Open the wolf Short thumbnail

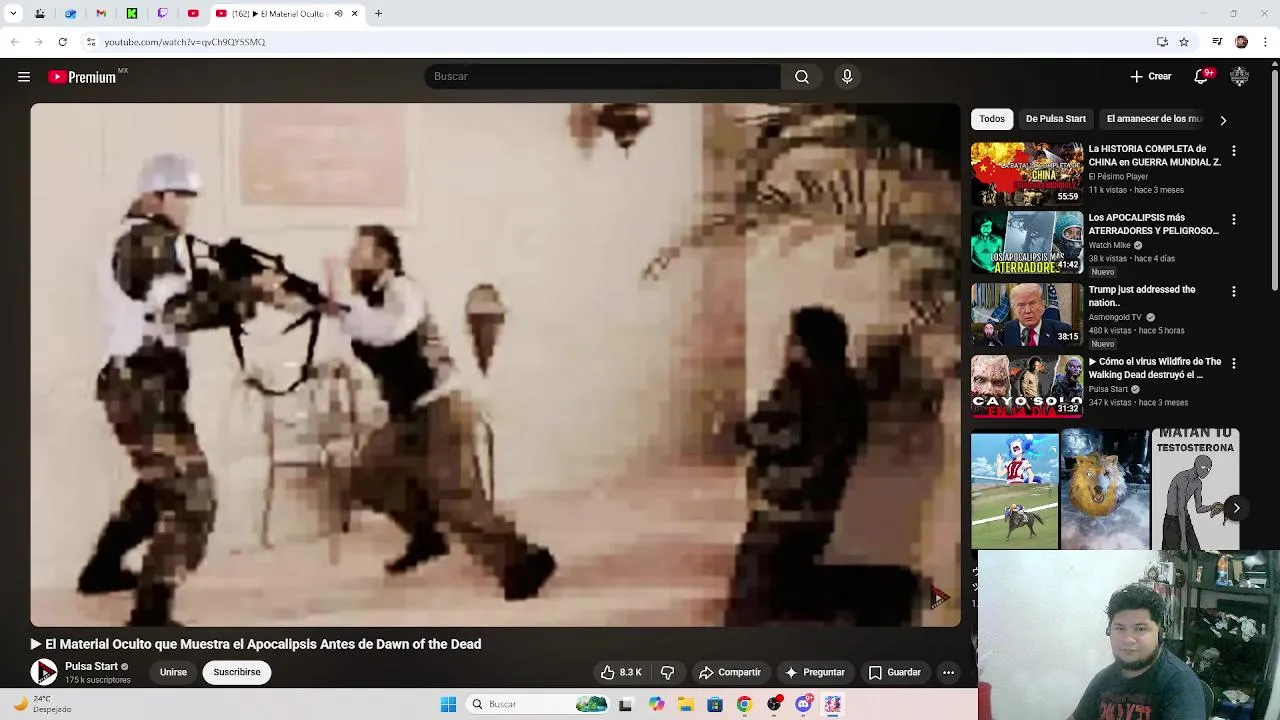[1105, 489]
